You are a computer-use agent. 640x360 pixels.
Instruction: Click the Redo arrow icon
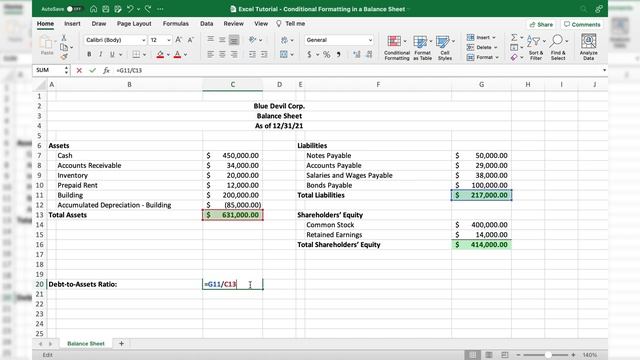(148, 9)
